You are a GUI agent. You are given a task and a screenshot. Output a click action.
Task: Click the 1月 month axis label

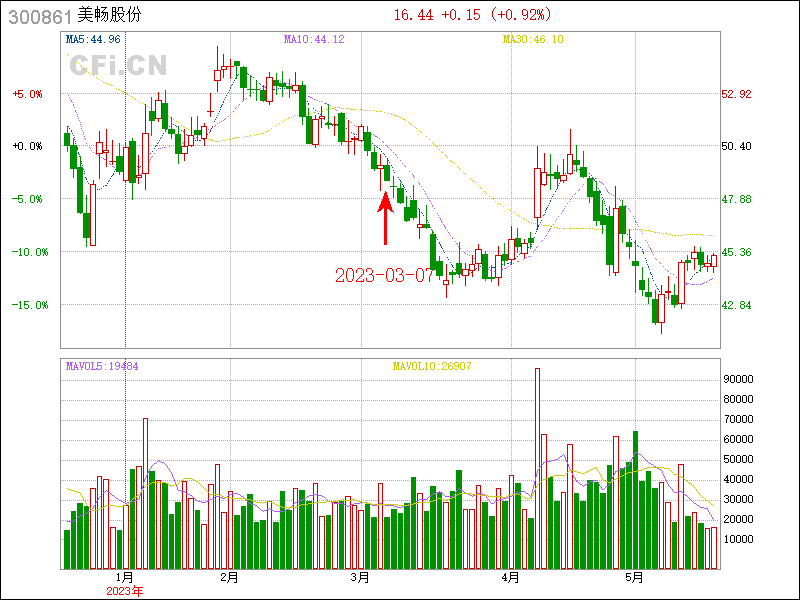pos(125,578)
